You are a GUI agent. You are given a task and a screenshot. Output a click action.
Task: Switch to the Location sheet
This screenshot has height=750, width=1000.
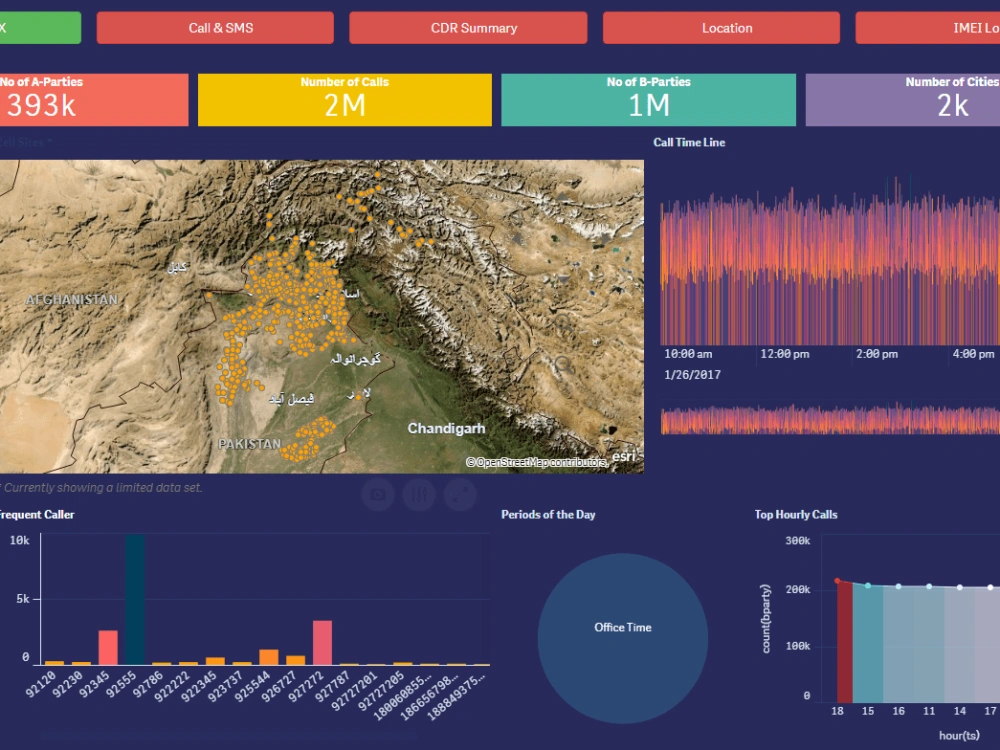click(721, 28)
